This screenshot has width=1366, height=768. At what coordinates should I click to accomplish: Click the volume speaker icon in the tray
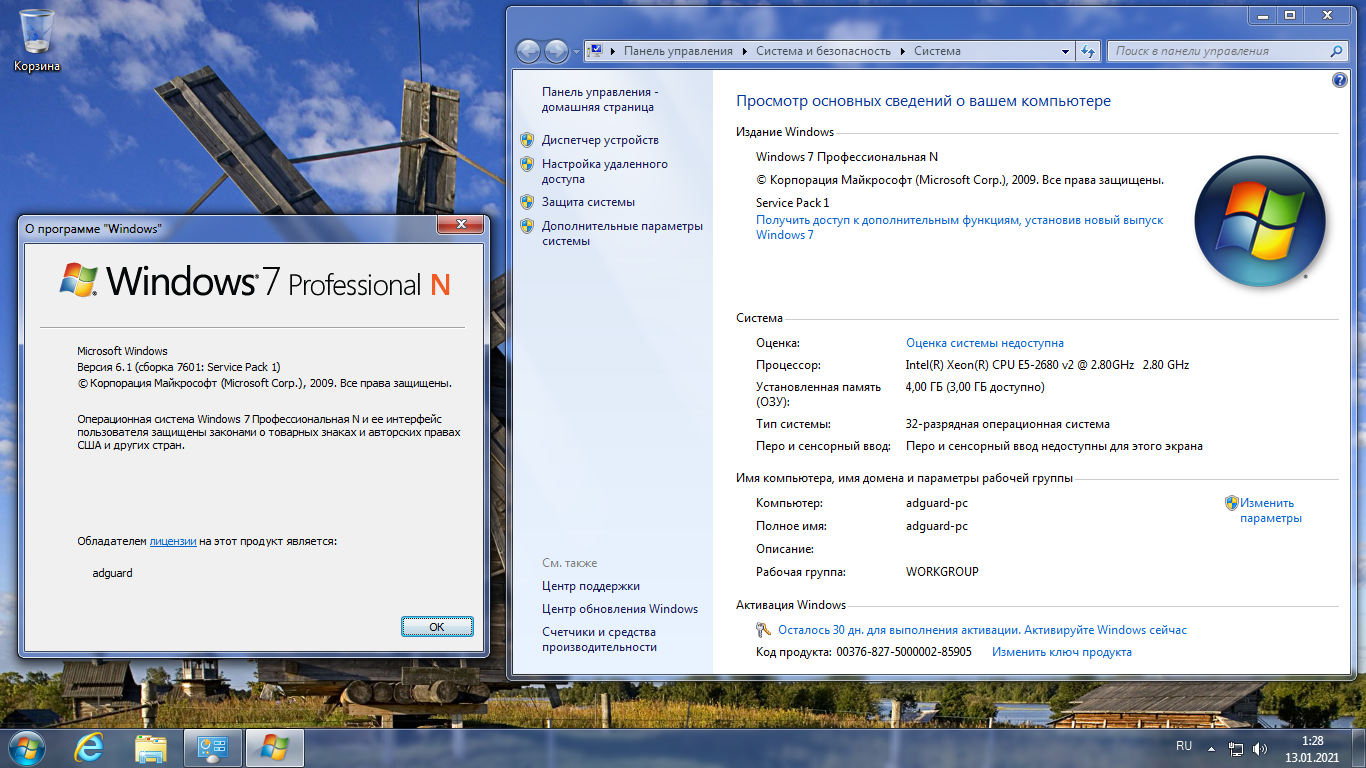(1260, 748)
